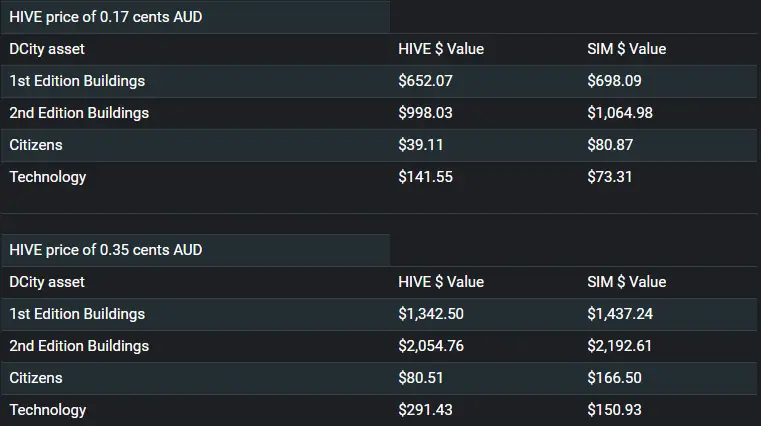Select '2nd Edition Buildings' row label with $998.03
This screenshot has width=761, height=426.
tap(79, 113)
